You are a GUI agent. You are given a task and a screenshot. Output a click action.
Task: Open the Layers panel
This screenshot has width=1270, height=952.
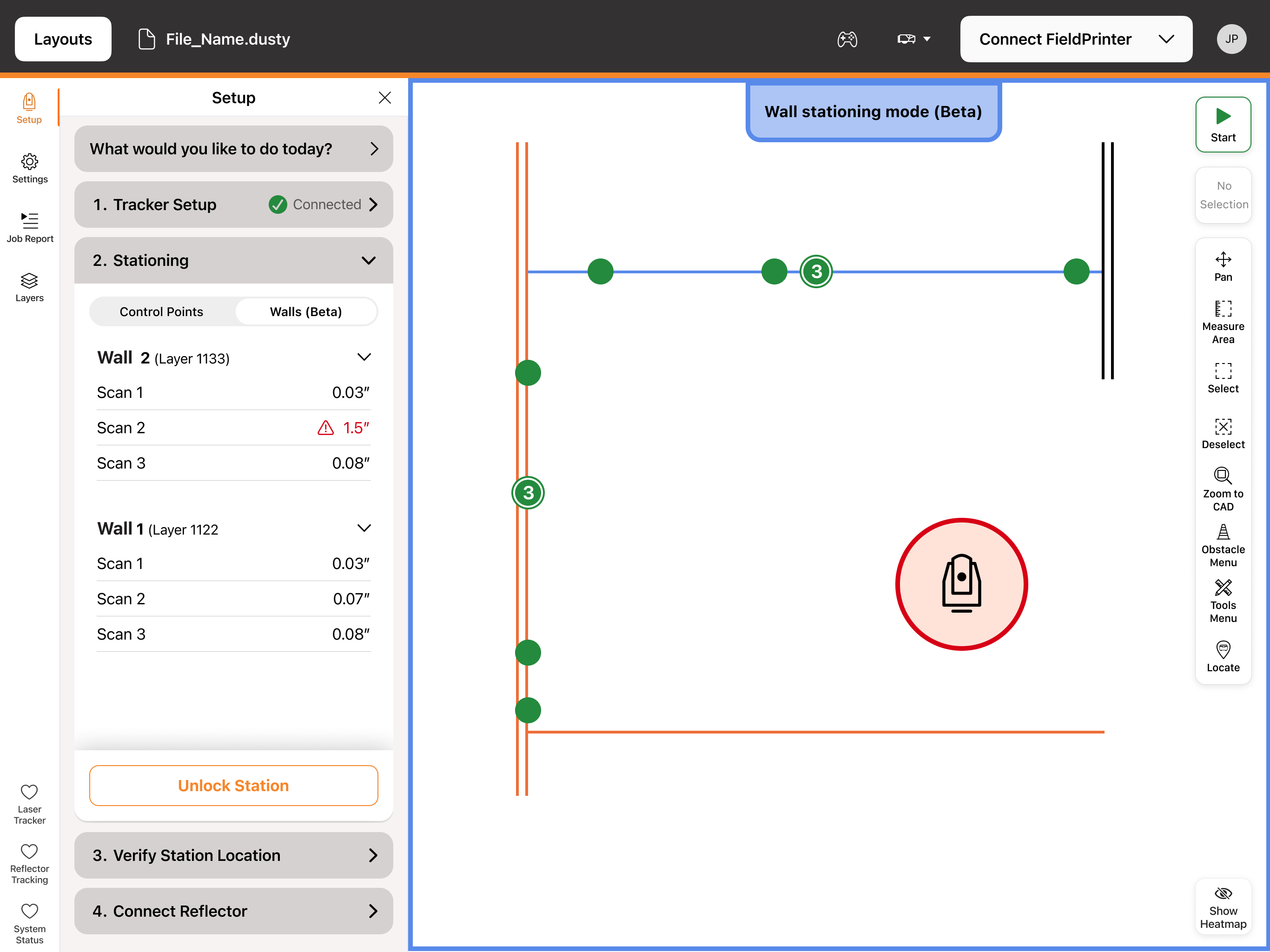click(29, 287)
